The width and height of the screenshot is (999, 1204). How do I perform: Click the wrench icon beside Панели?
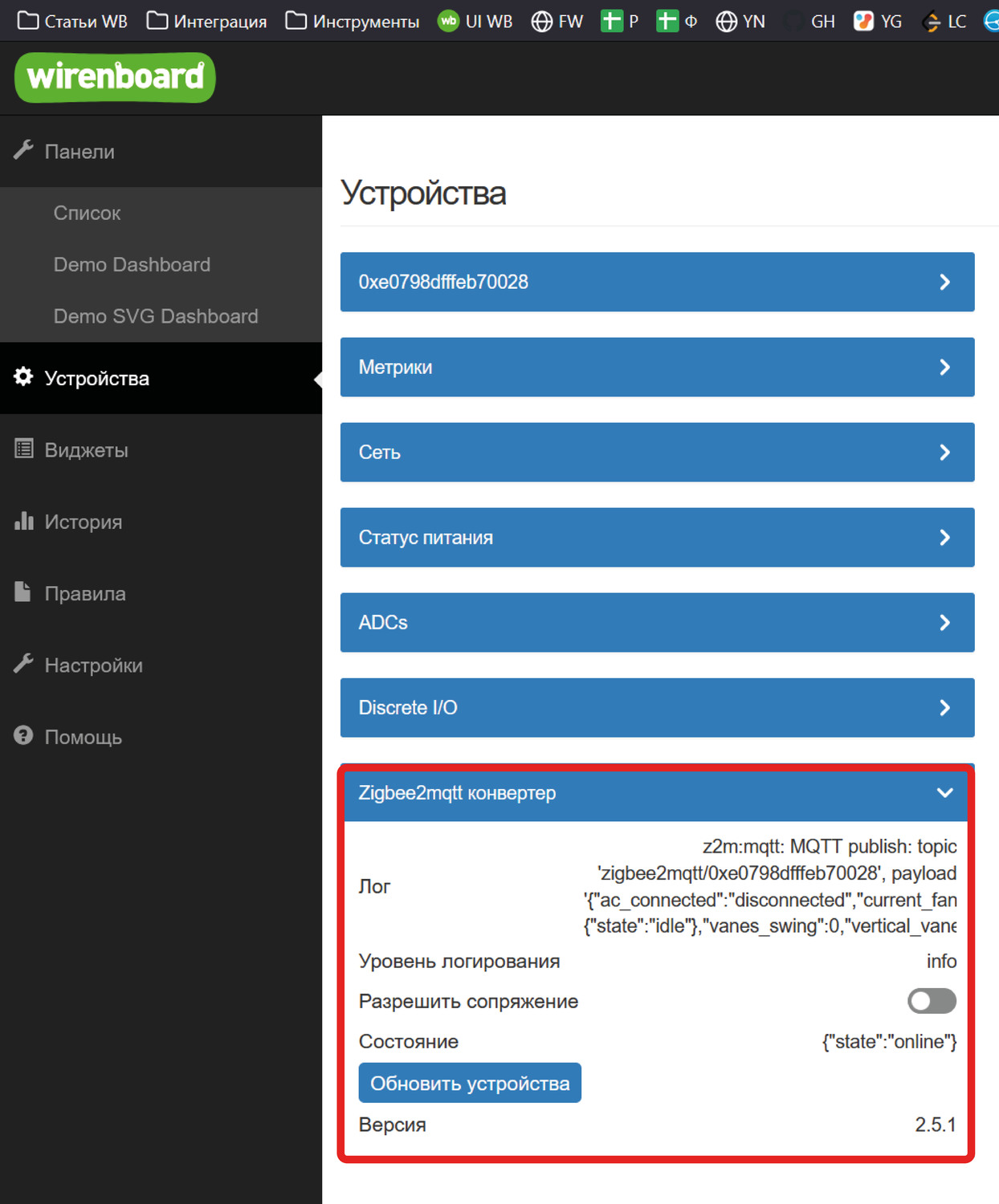[23, 150]
